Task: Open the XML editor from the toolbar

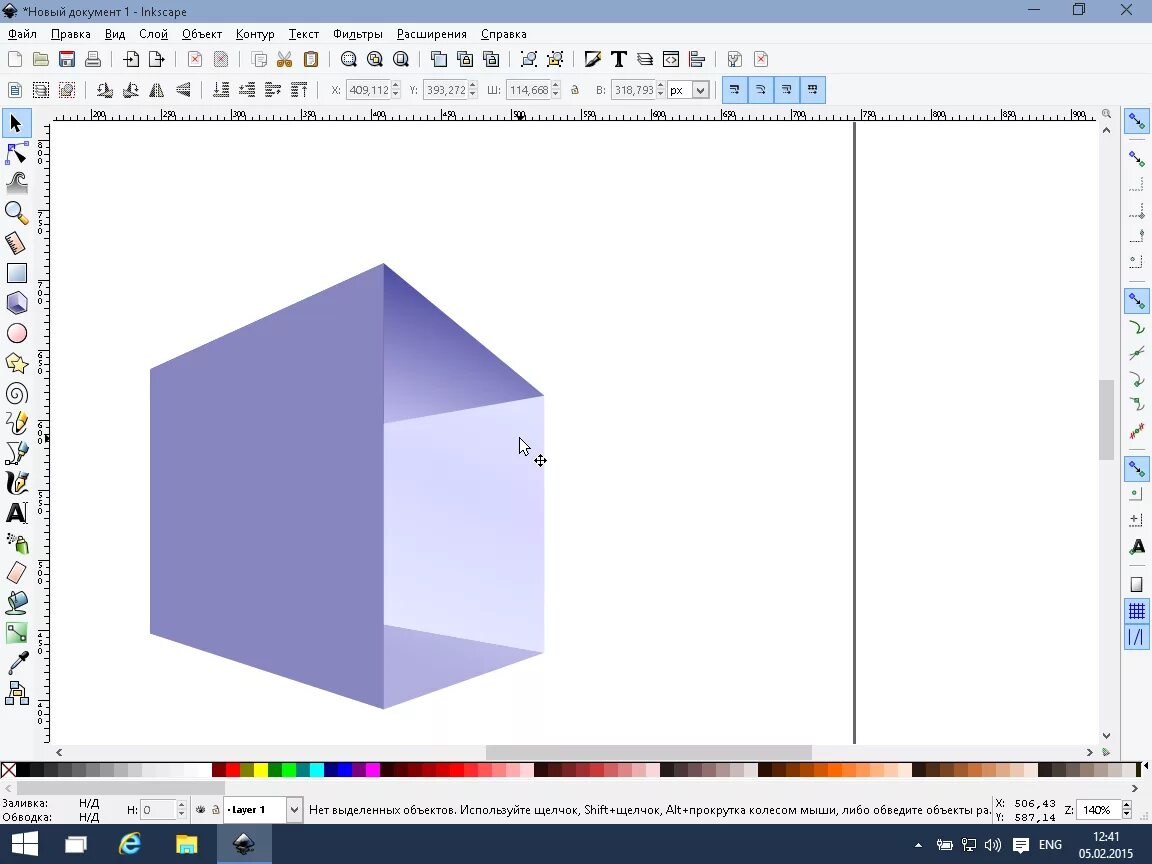Action: click(x=672, y=59)
